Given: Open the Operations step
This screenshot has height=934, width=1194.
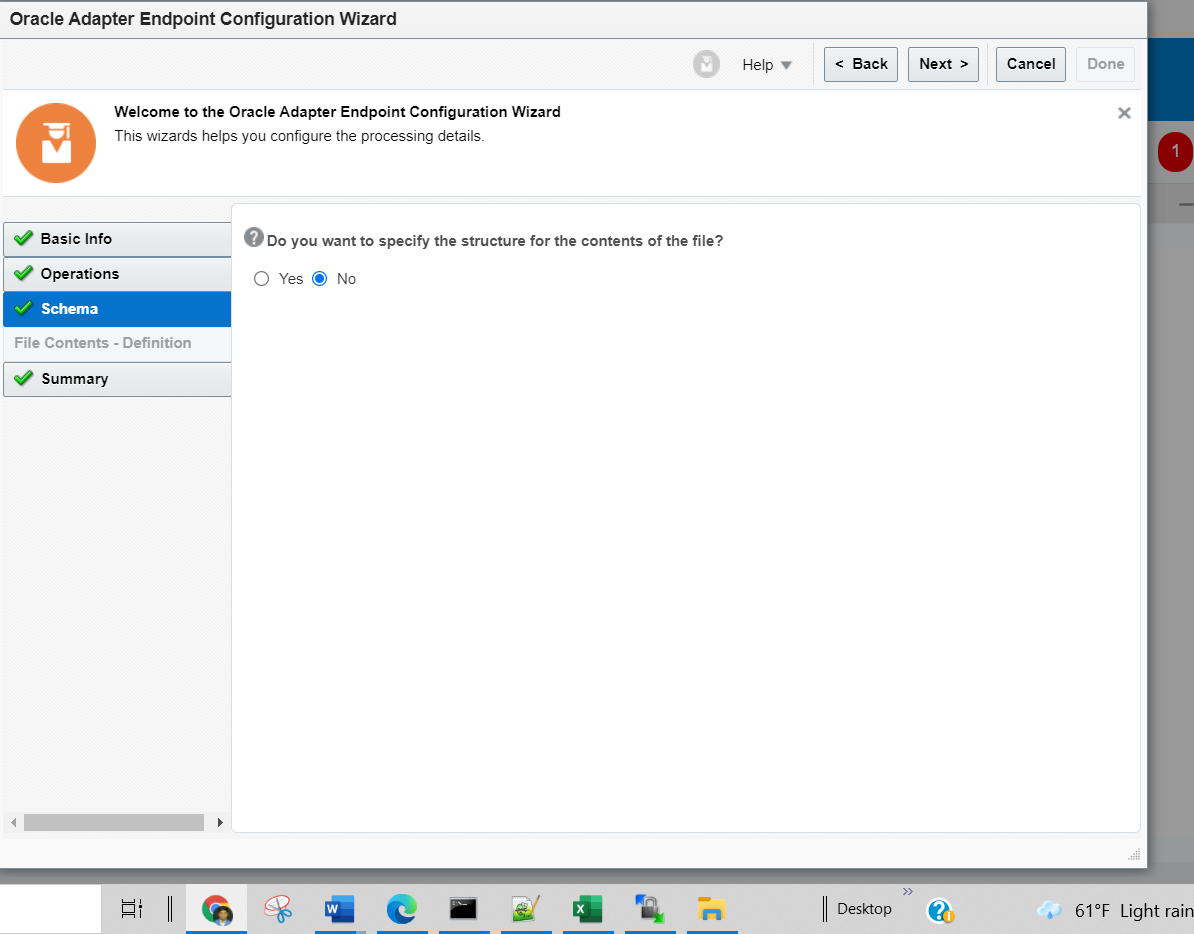Looking at the screenshot, I should coord(117,274).
